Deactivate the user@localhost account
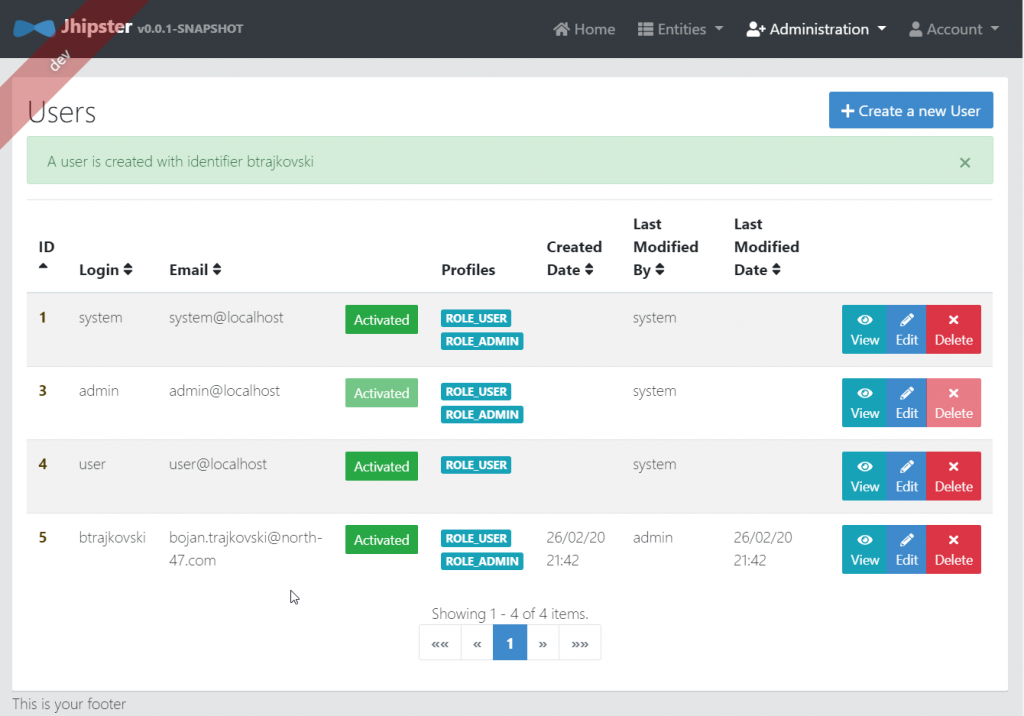The height and width of the screenshot is (716, 1024). tap(381, 466)
